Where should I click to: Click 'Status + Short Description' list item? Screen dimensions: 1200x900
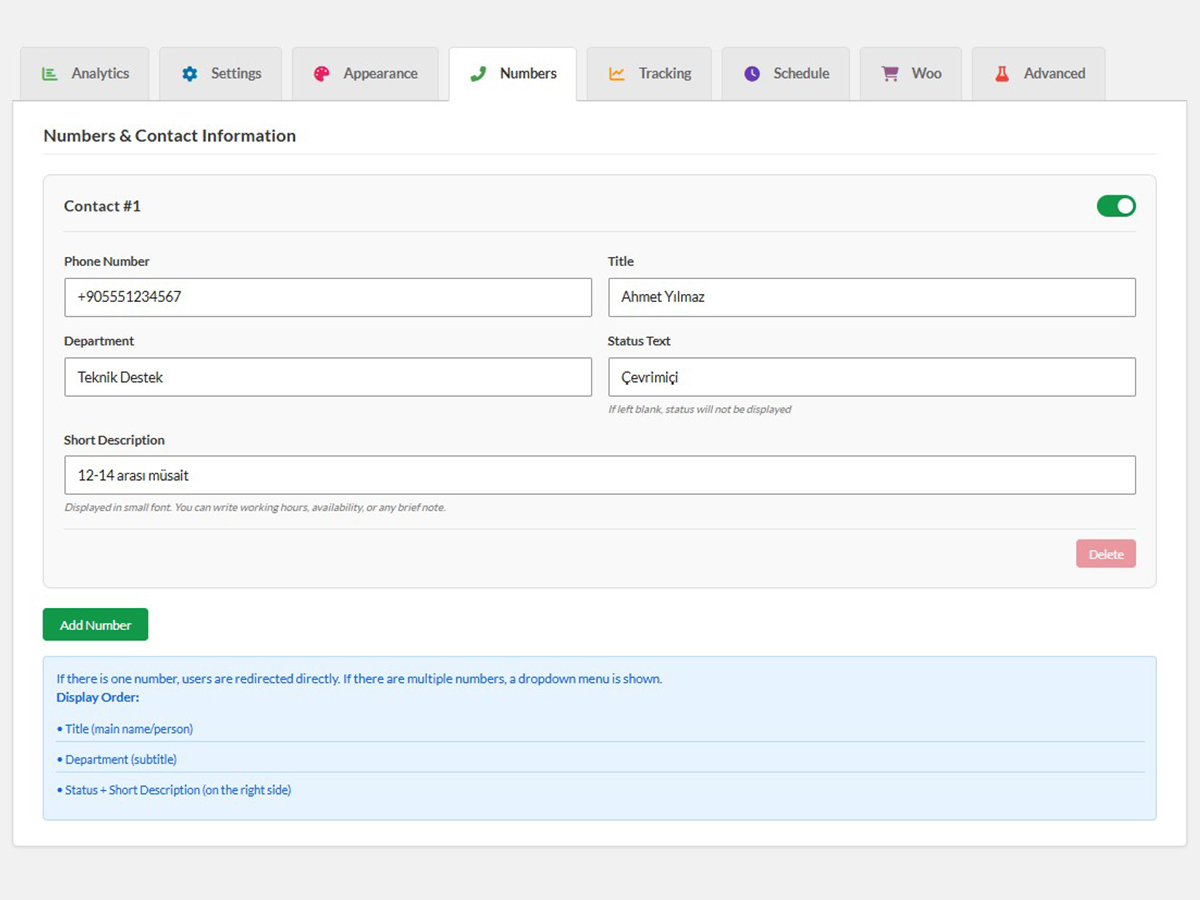point(174,790)
